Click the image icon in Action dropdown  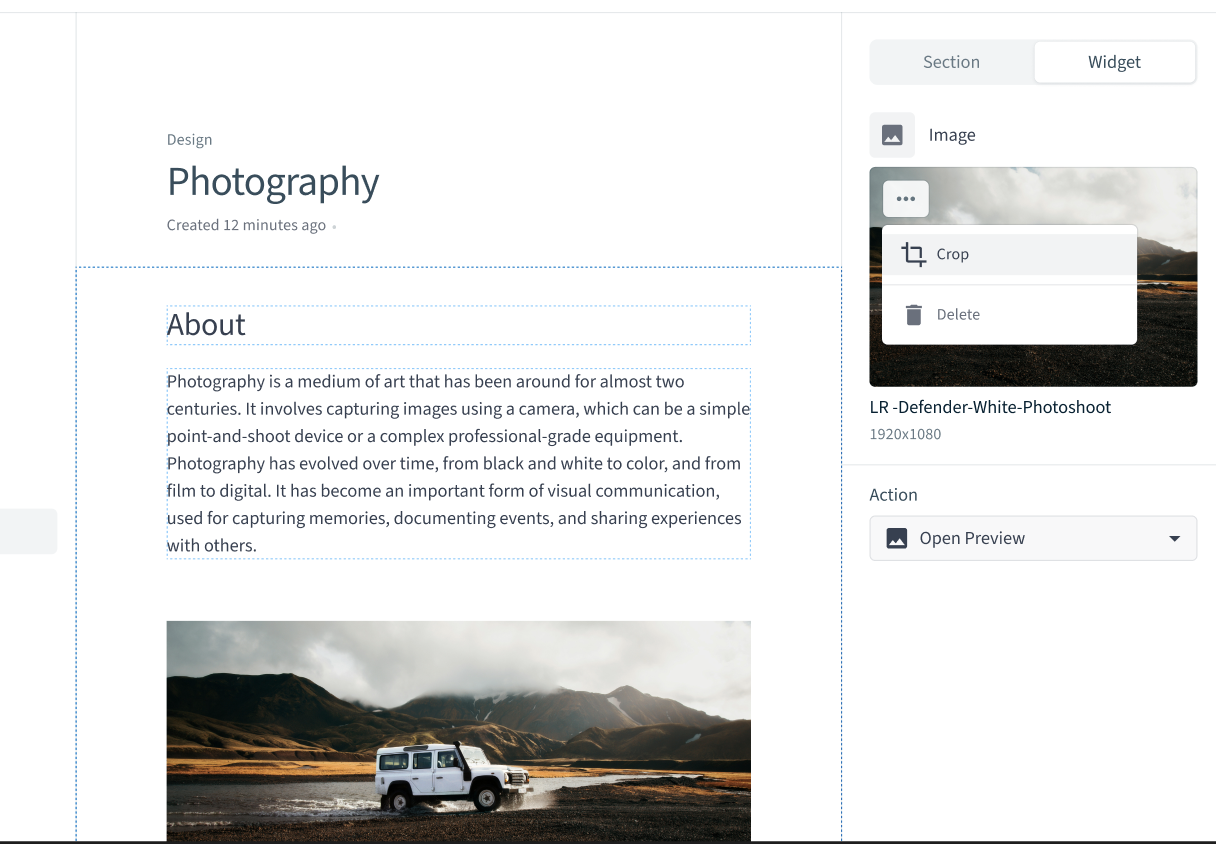897,538
